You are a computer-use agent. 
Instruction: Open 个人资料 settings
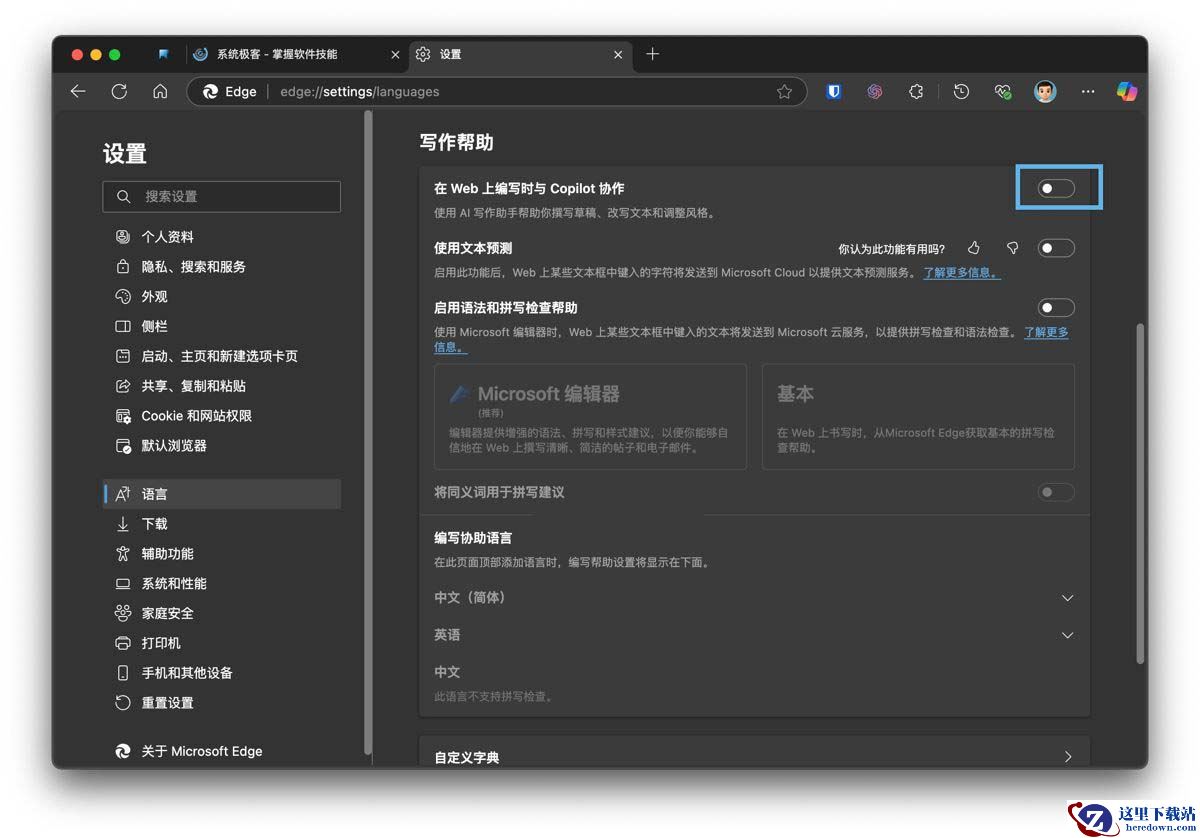(222, 237)
